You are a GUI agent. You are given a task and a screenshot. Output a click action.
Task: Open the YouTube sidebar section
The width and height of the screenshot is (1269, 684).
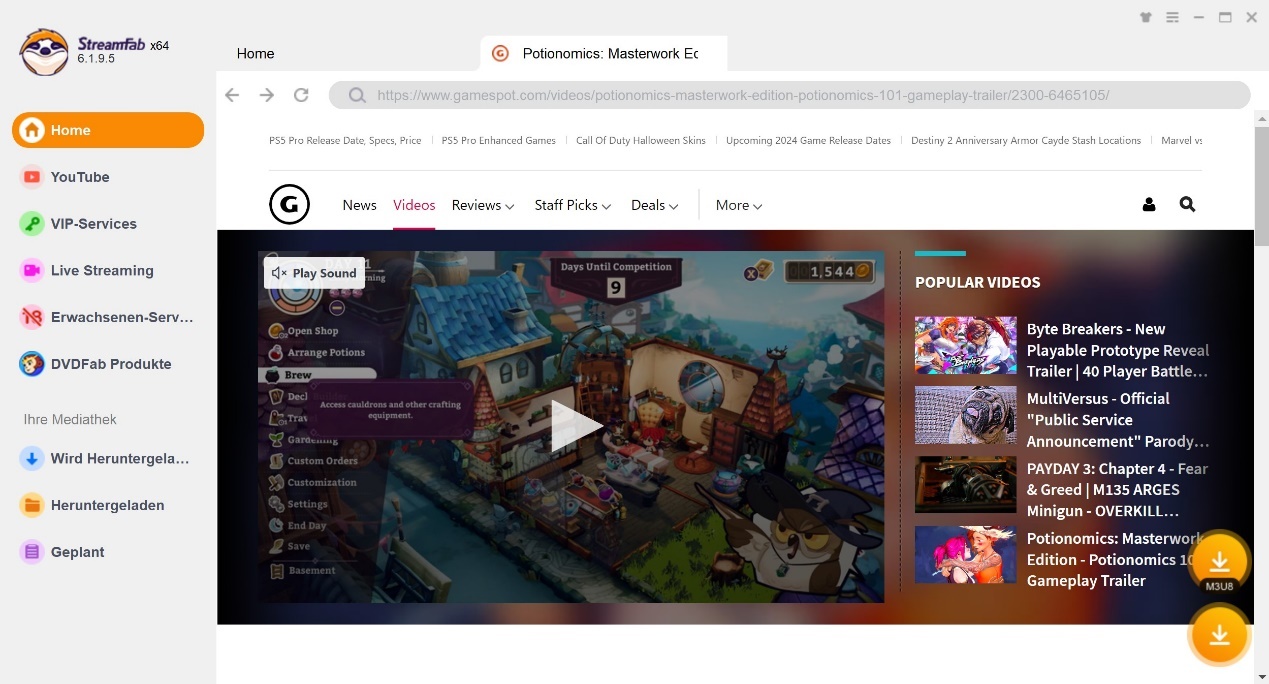[x=108, y=177]
